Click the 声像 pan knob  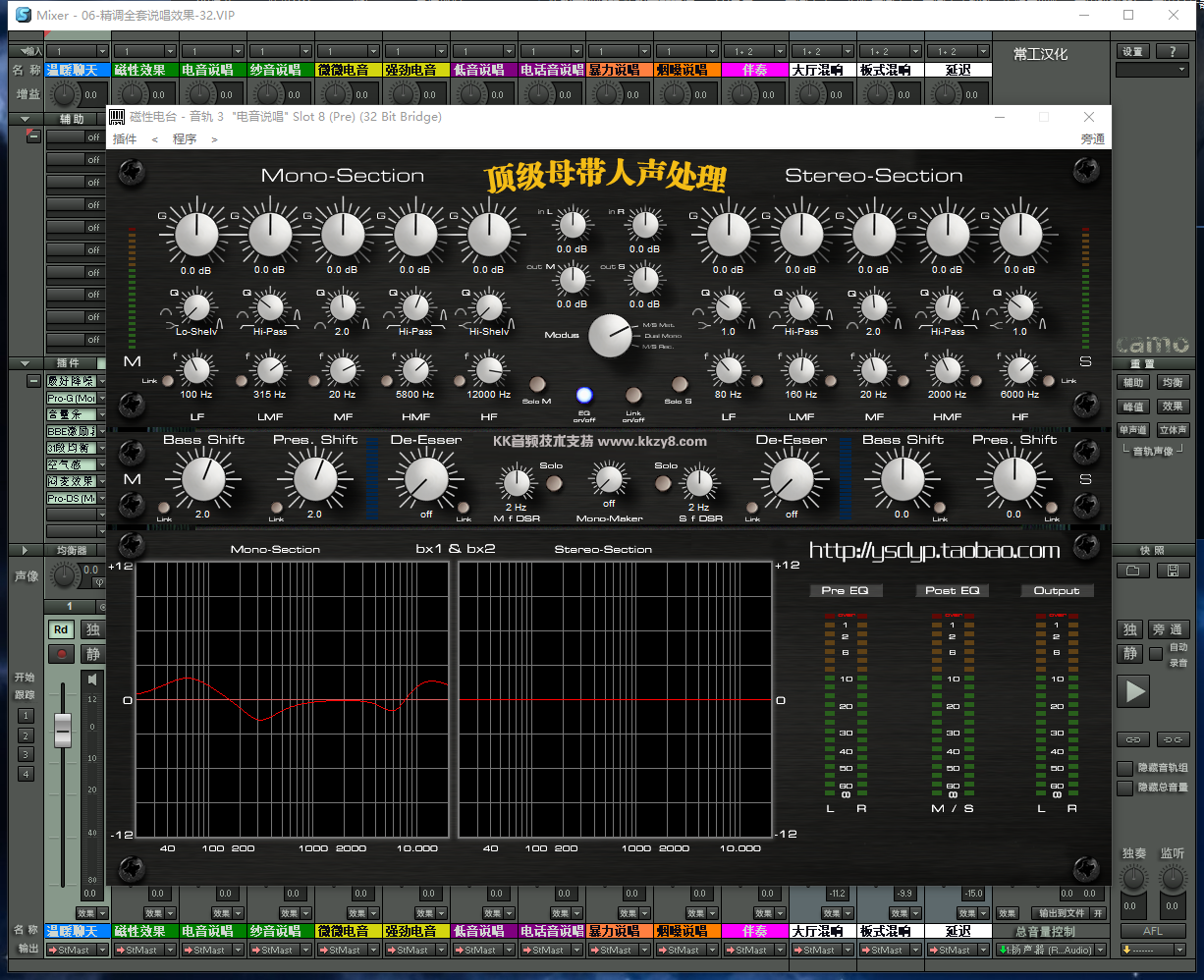tap(65, 575)
